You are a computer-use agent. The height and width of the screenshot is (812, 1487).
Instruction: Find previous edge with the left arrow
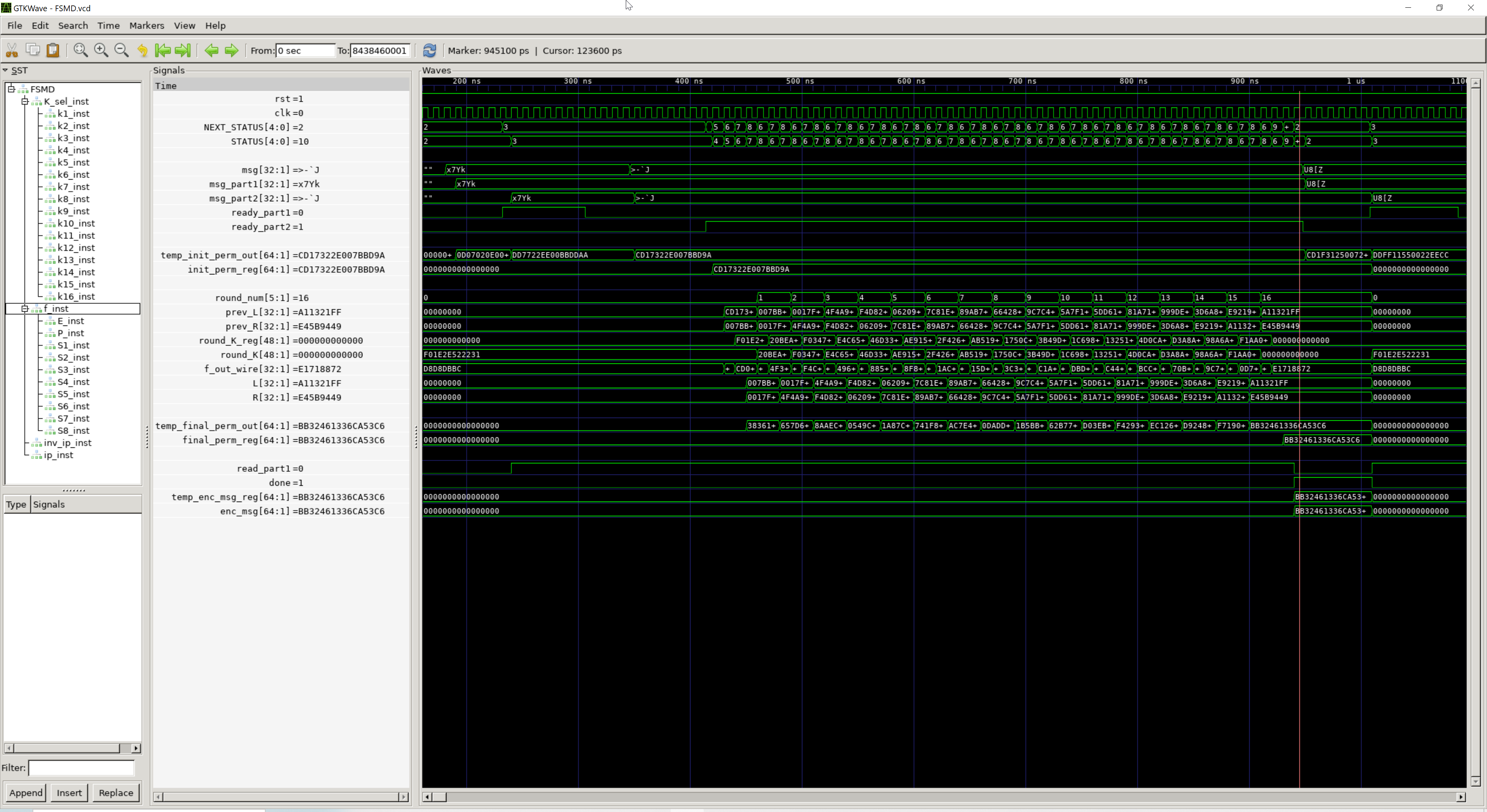click(x=211, y=50)
